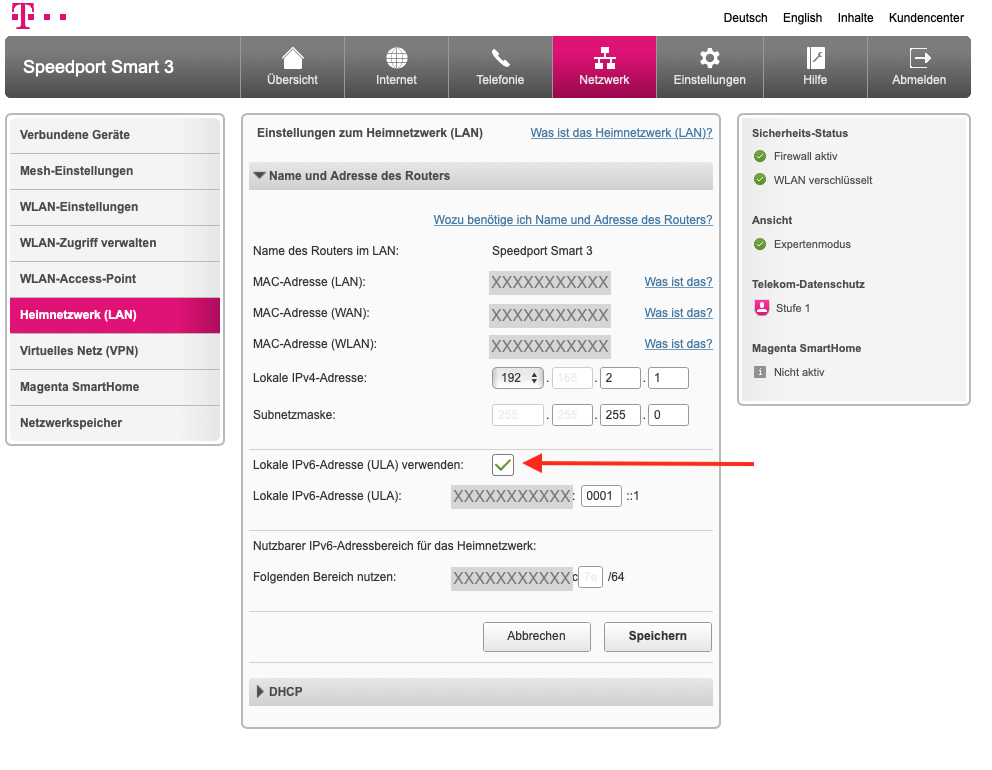Click the Expertenmodus green check icon
The image size is (992, 770).
[760, 244]
